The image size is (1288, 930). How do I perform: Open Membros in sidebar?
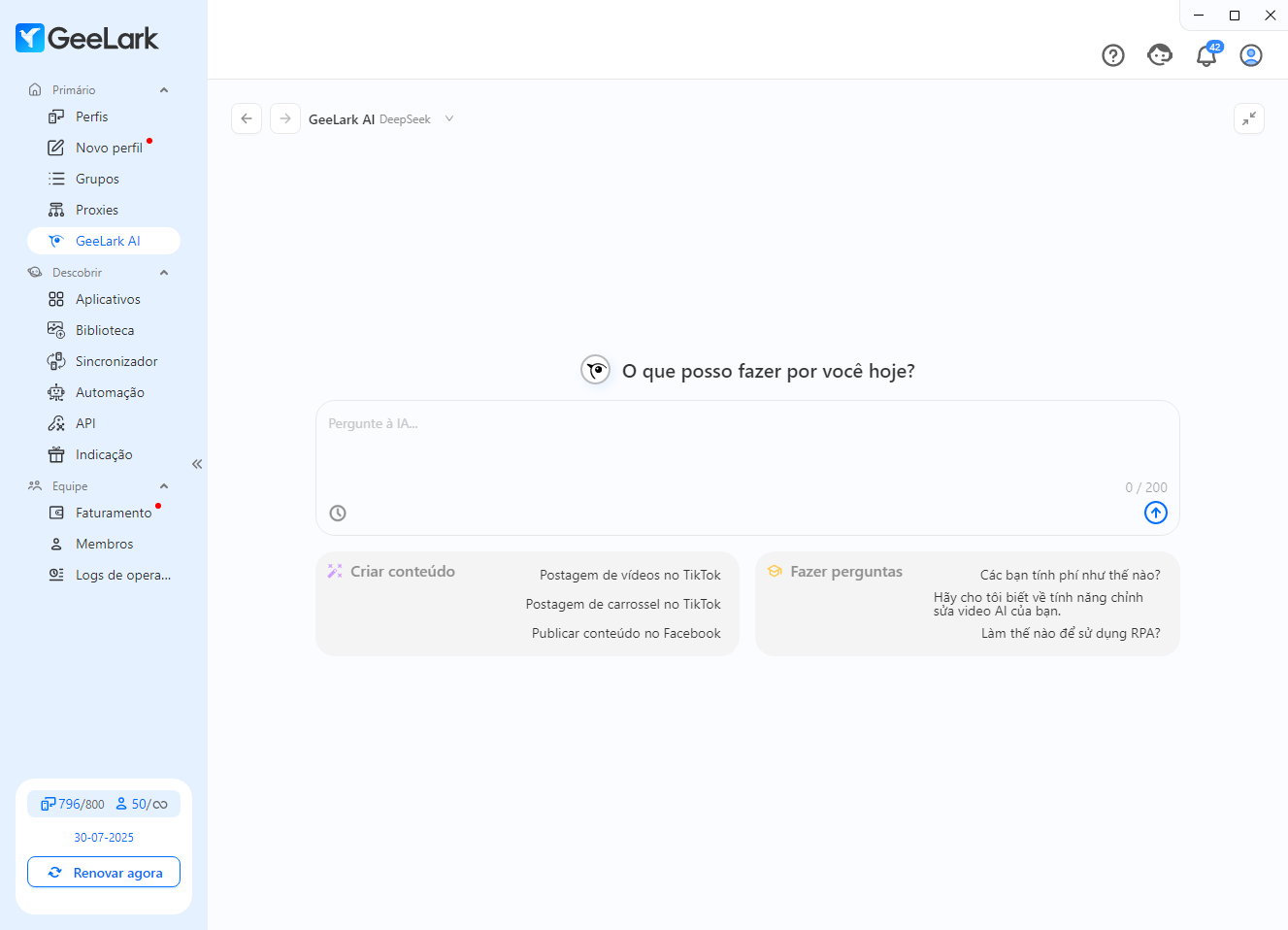coord(104,544)
